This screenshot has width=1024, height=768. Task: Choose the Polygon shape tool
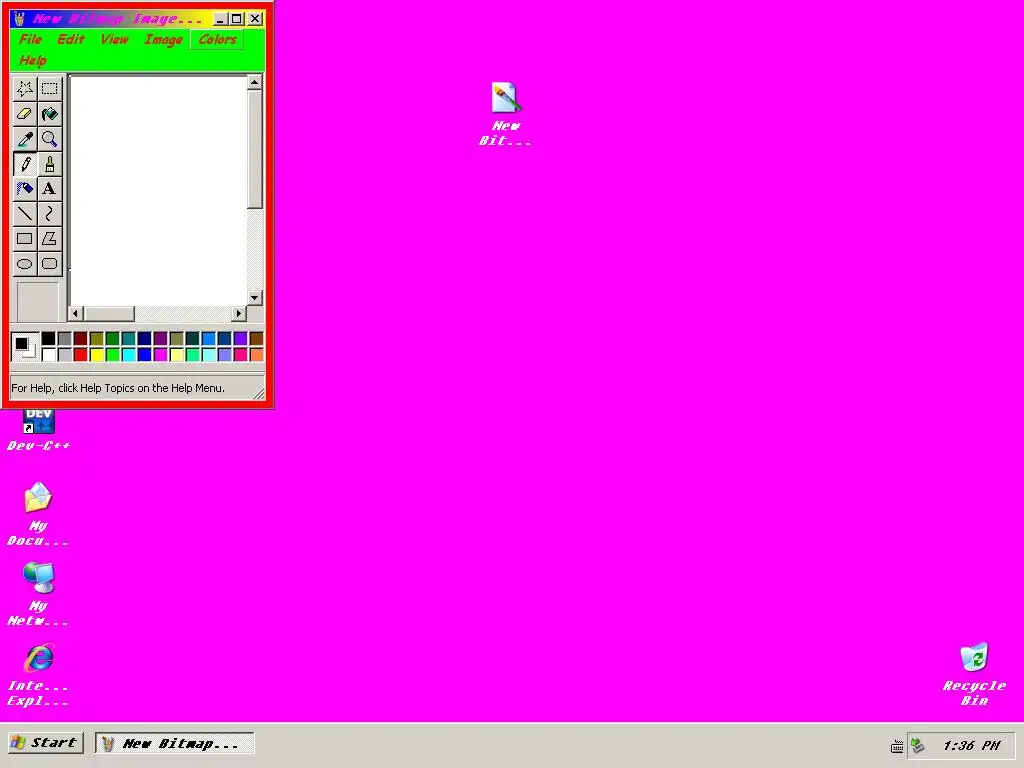tap(50, 239)
